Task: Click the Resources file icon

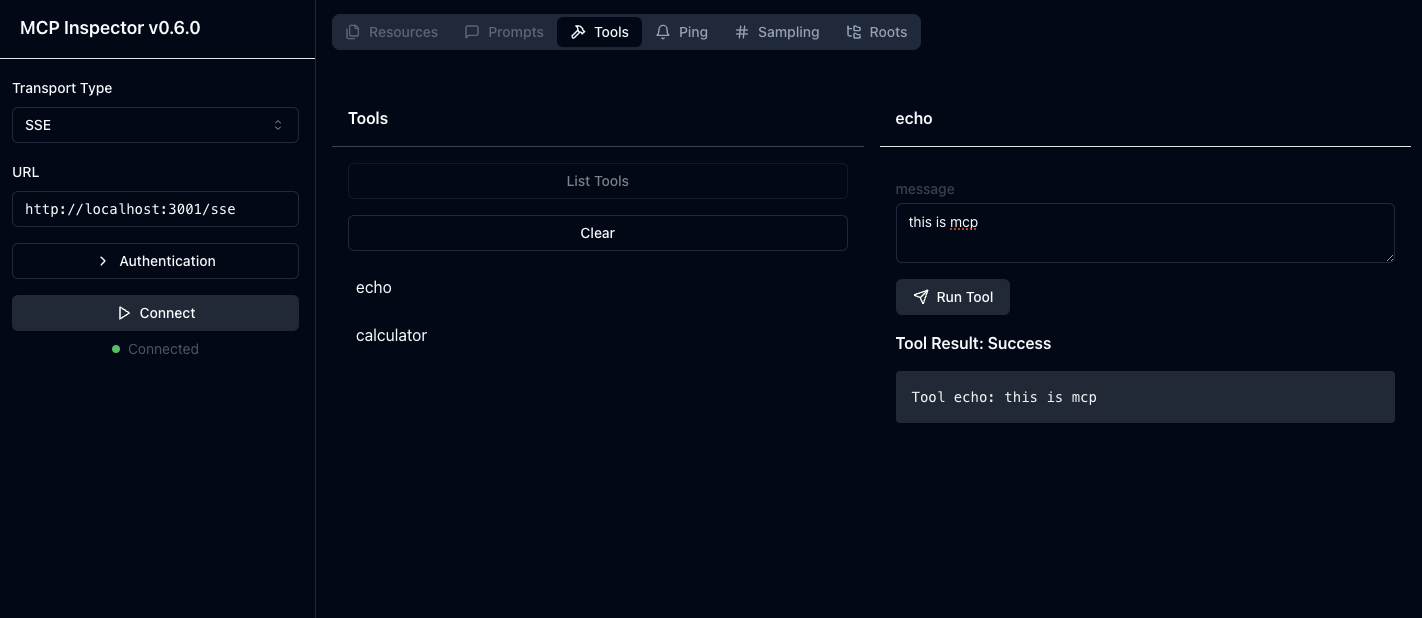Action: pyautogui.click(x=352, y=32)
